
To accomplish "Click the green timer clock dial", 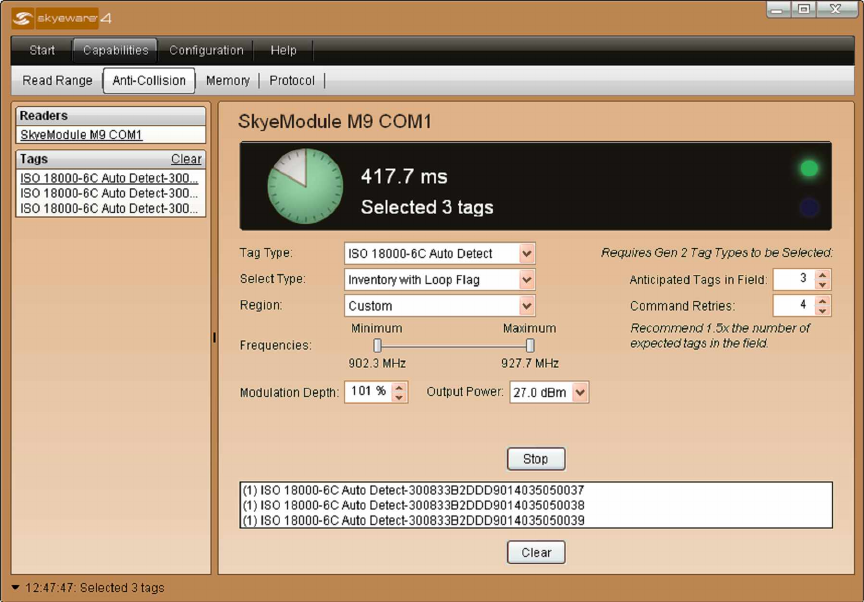I will pos(305,186).
